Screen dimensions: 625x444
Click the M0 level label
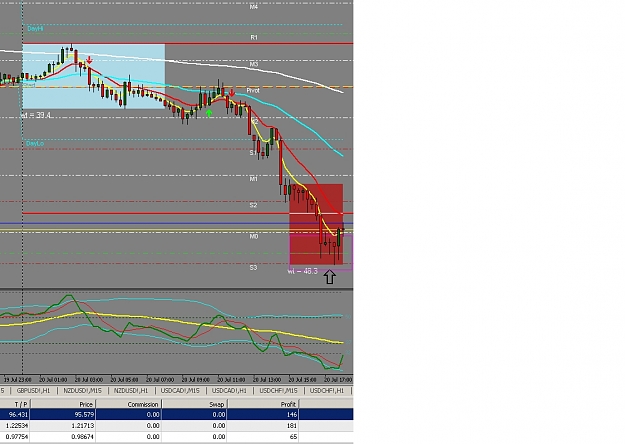tap(254, 236)
